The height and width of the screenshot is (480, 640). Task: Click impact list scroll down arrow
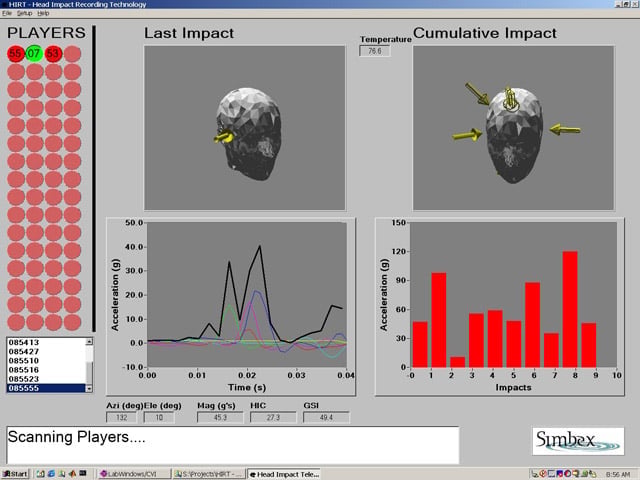(x=89, y=389)
